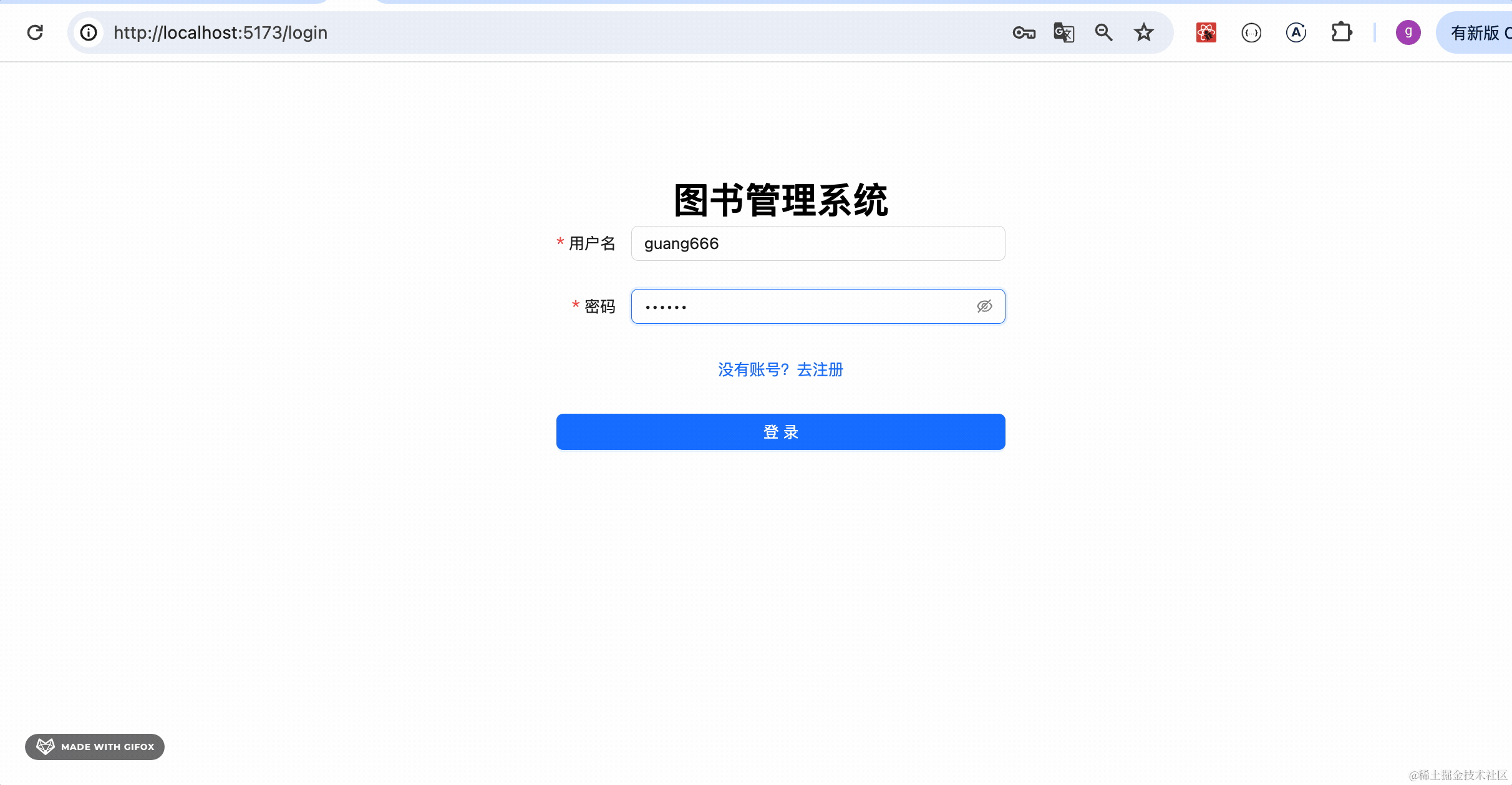Click the address bar URL text

coord(220,32)
